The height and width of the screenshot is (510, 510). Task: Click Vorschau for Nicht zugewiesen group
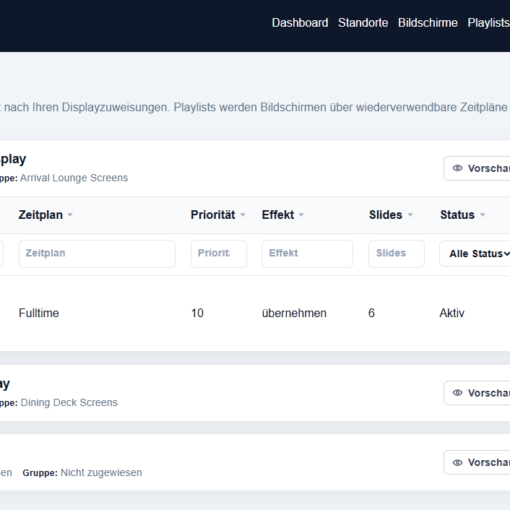[477, 462]
